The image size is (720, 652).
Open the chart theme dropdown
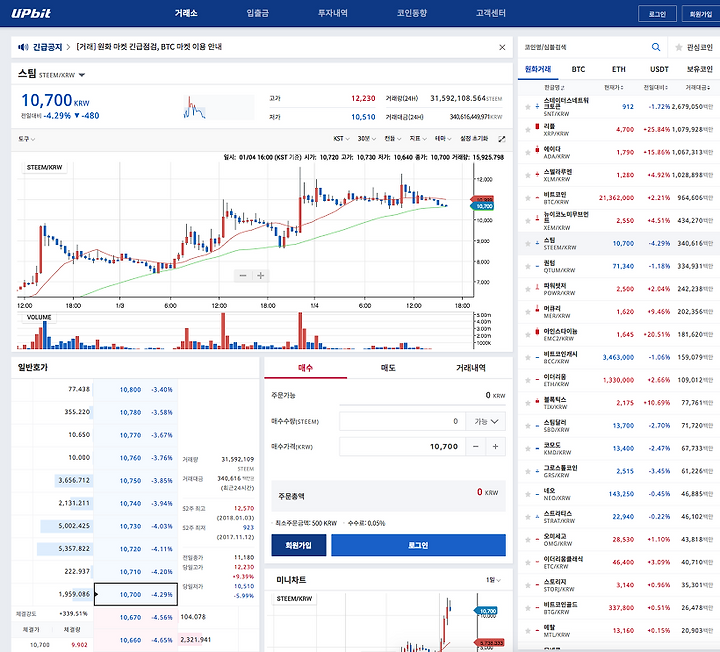443,139
